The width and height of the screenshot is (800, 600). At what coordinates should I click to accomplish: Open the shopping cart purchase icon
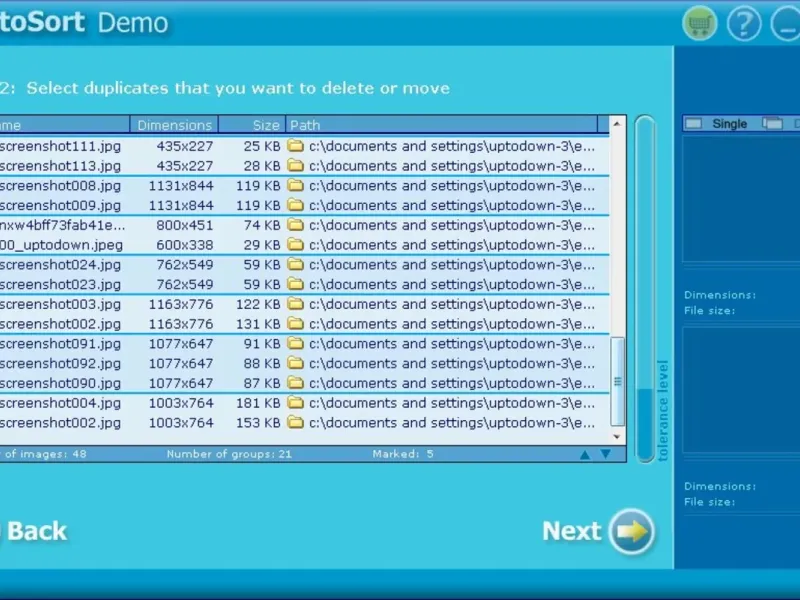coord(699,23)
